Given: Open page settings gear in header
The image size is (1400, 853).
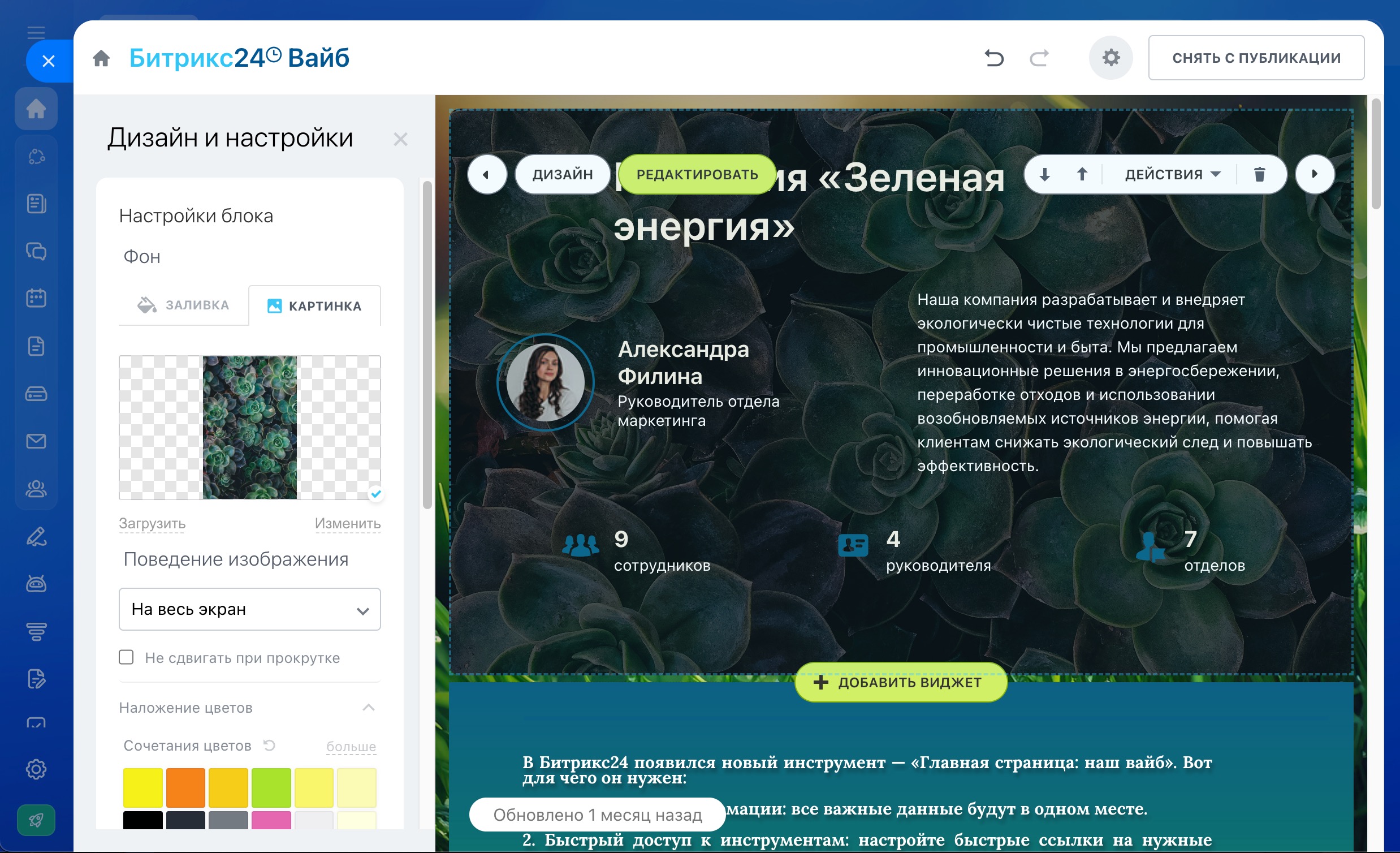Looking at the screenshot, I should pos(1111,58).
